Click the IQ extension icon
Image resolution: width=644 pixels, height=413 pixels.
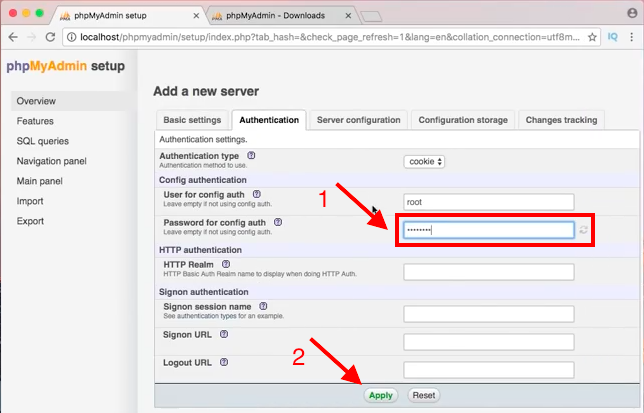(x=613, y=37)
